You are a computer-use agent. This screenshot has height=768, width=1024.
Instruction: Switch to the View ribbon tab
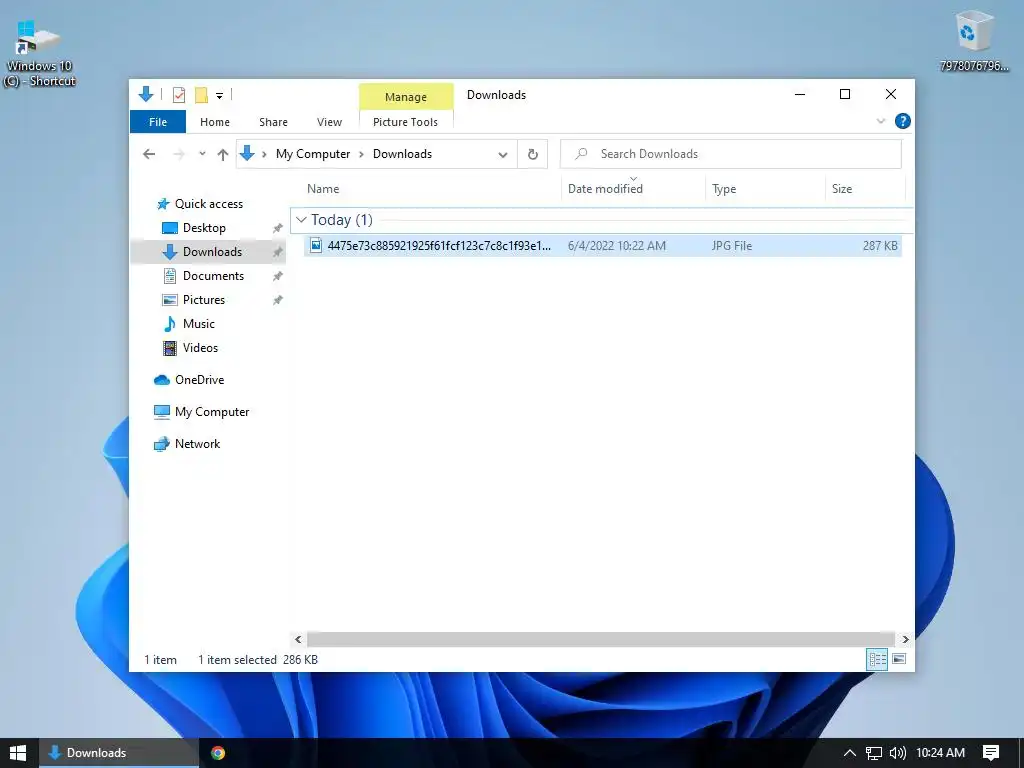pos(329,122)
